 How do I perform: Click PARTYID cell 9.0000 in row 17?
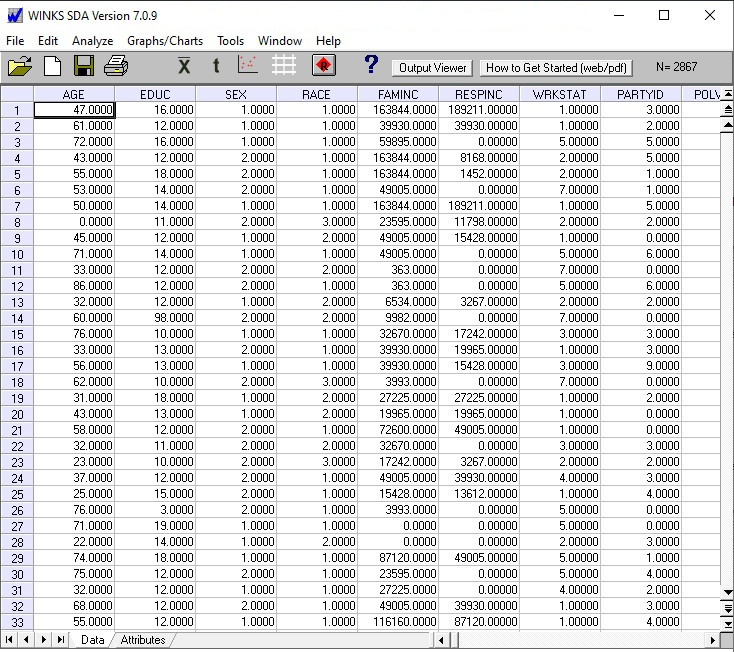click(x=641, y=366)
